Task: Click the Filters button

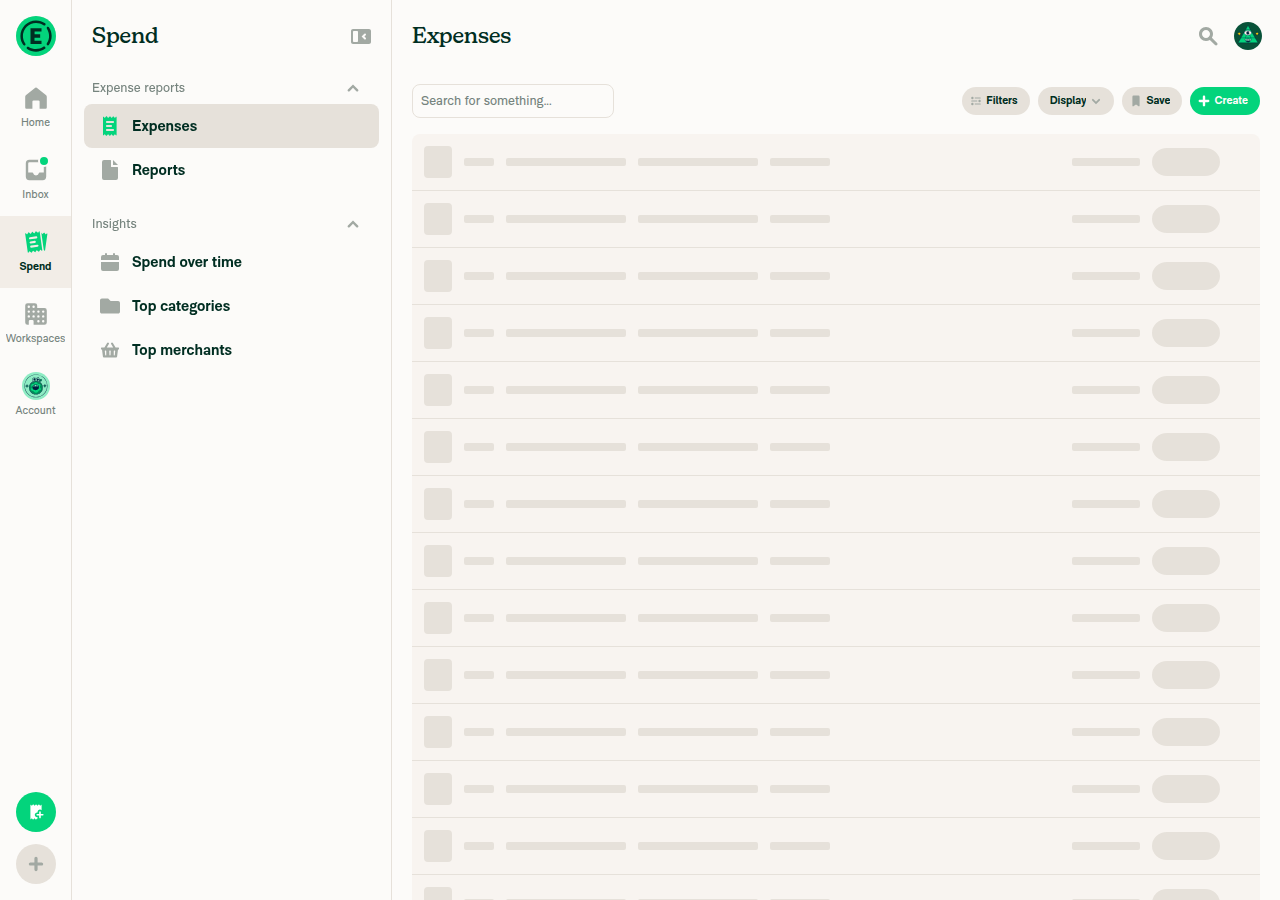Action: pos(996,101)
